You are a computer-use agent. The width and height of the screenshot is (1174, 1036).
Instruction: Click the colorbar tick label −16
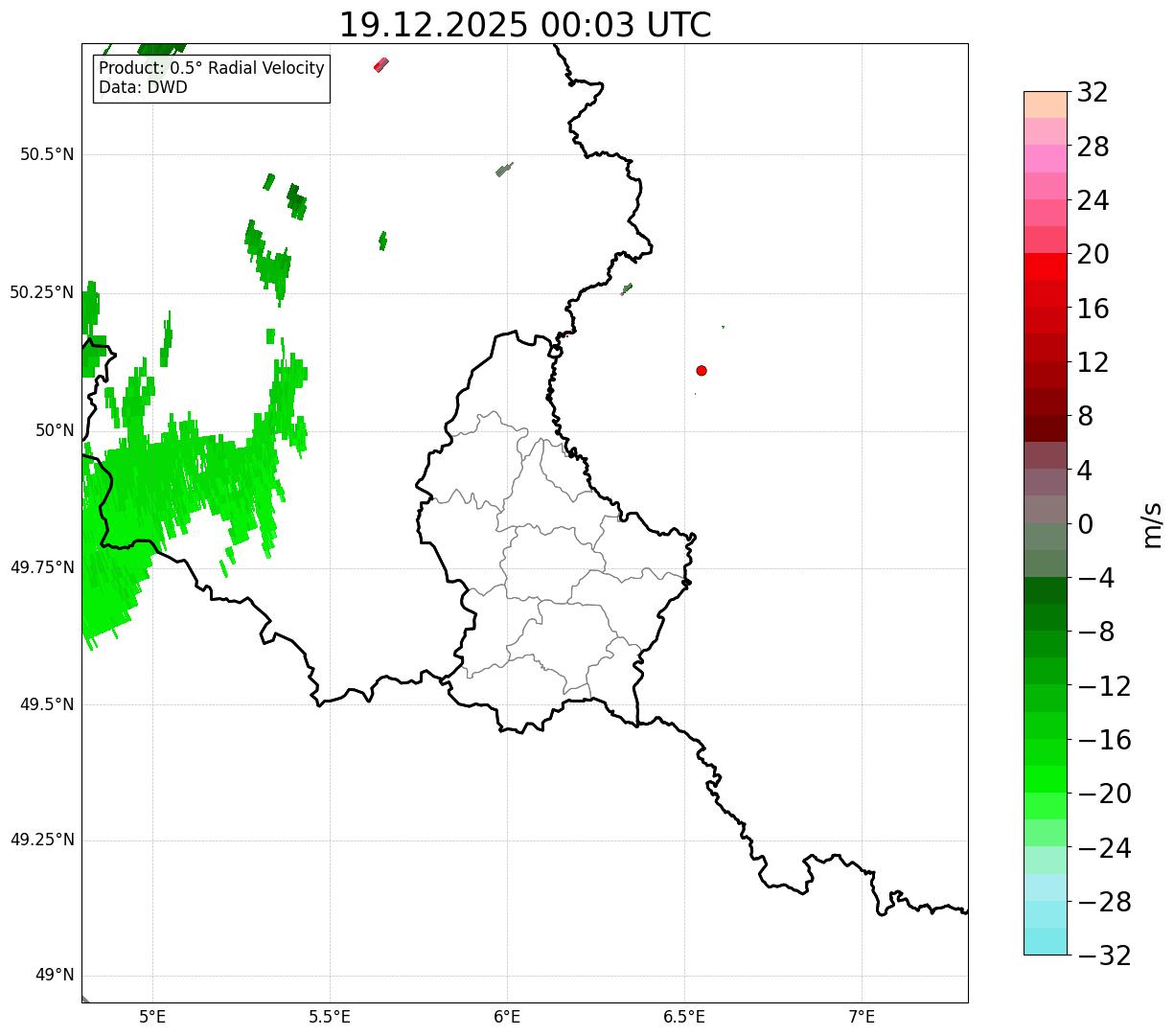tap(1104, 740)
